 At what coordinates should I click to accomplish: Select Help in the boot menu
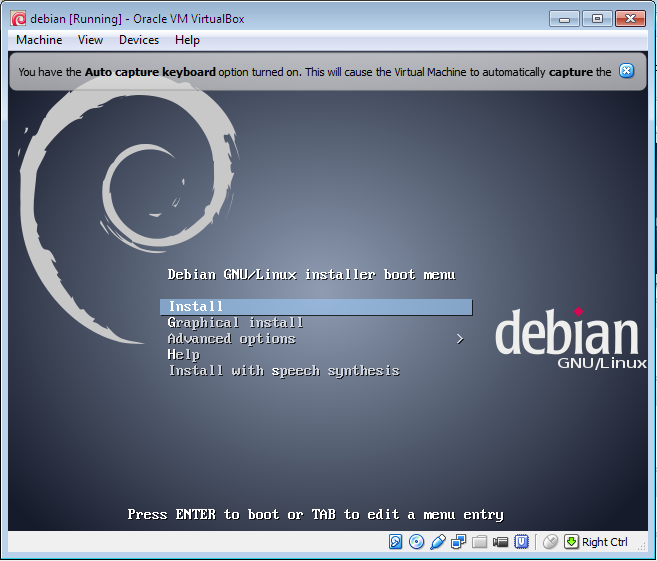(x=184, y=354)
